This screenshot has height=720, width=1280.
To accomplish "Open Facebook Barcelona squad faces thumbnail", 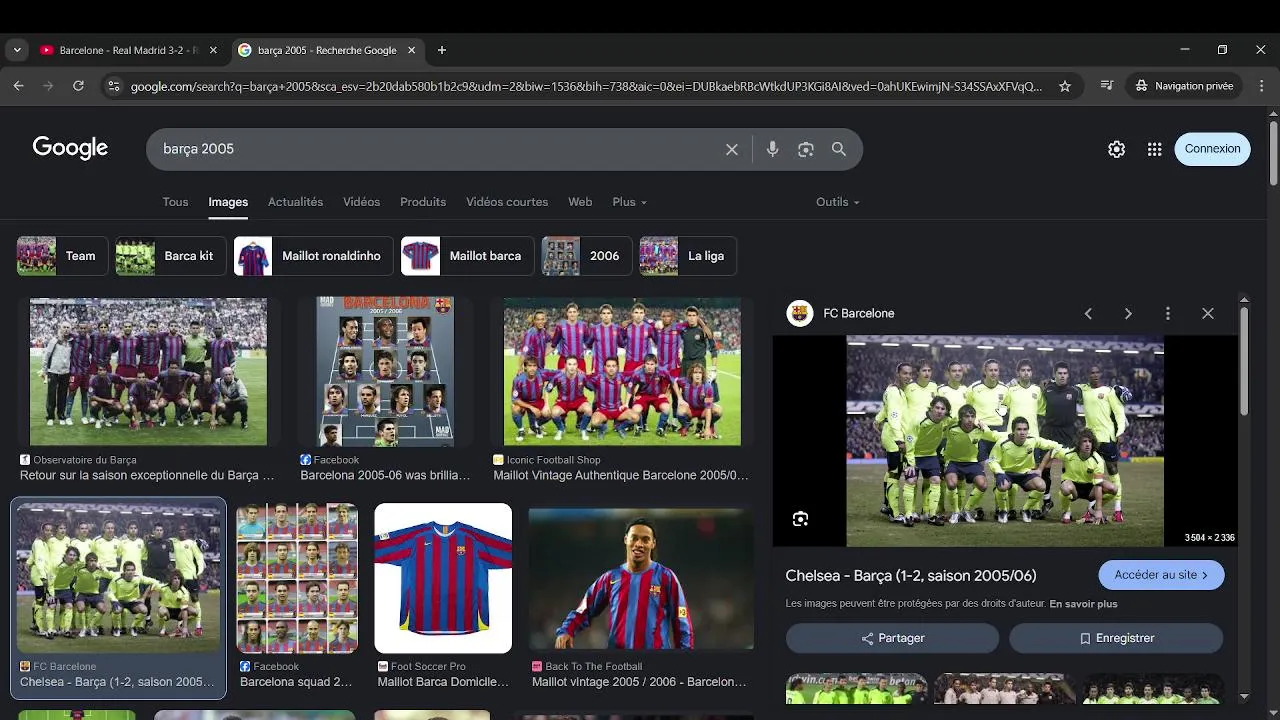I will pyautogui.click(x=297, y=578).
